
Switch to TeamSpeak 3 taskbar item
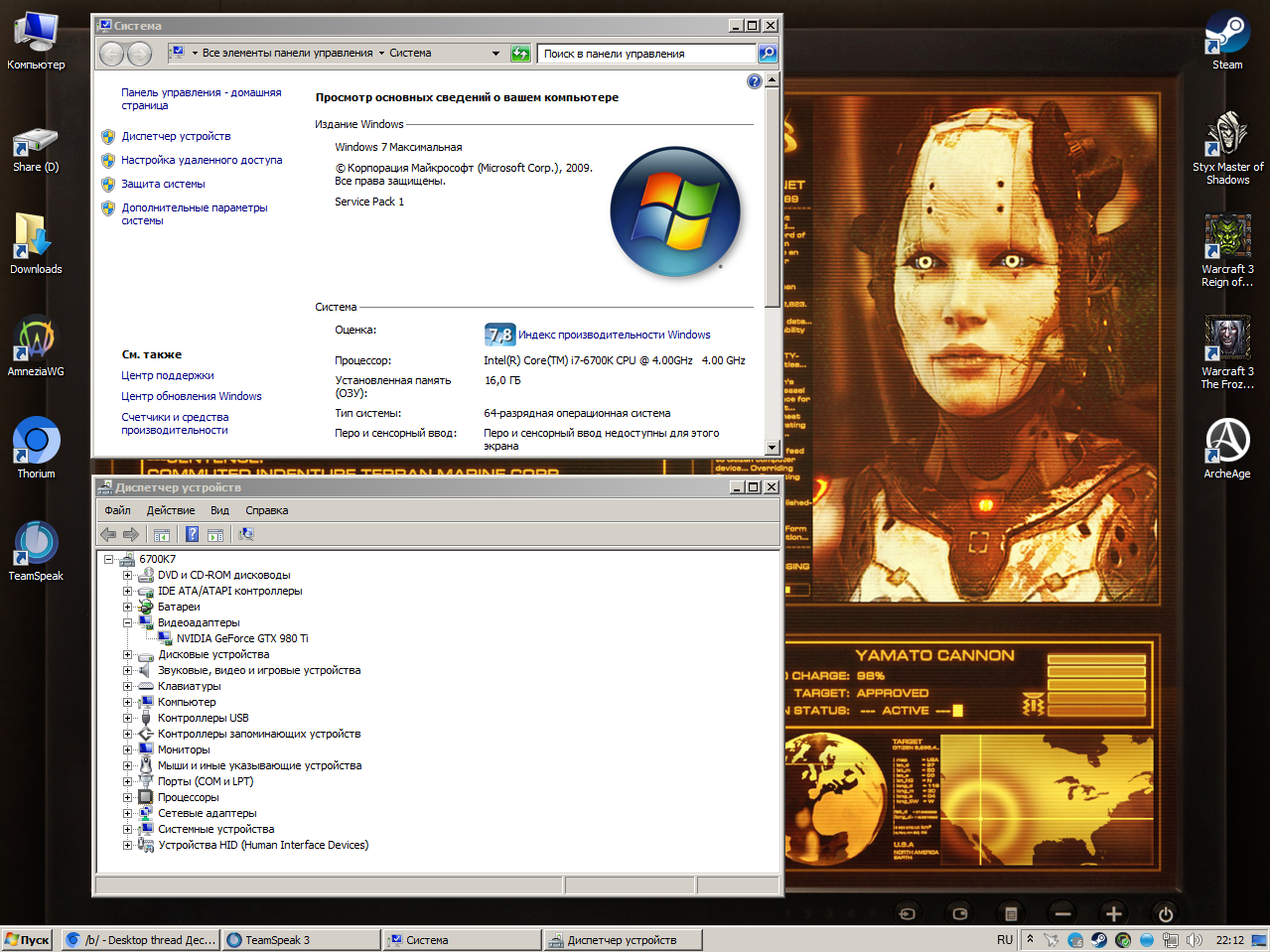301,940
